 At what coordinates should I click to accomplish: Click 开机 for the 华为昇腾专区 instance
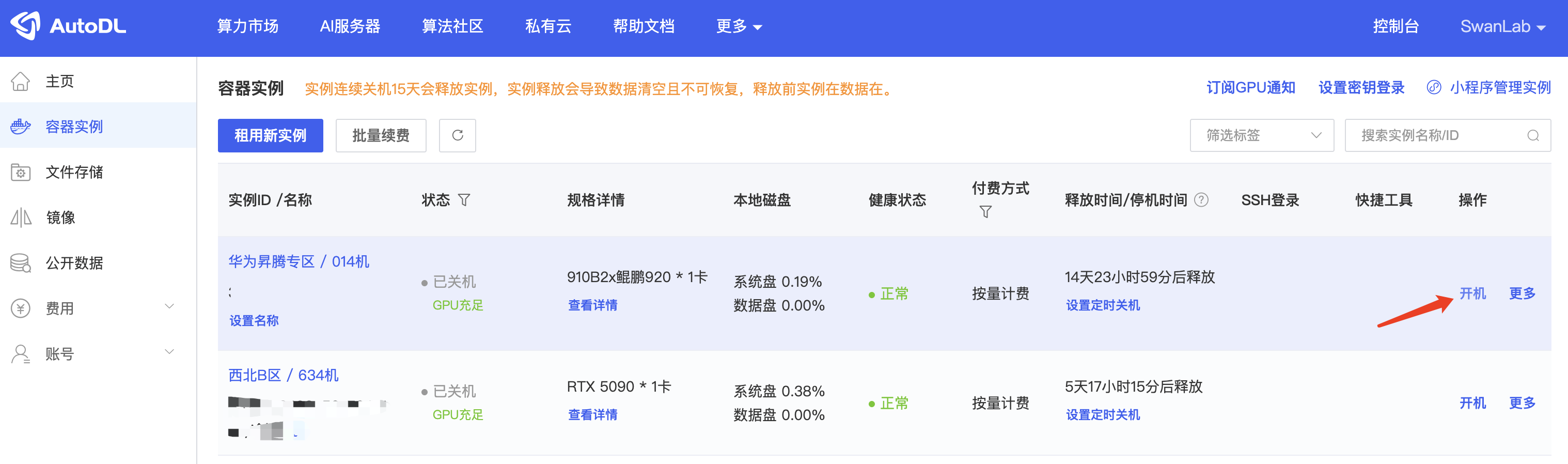(1472, 293)
